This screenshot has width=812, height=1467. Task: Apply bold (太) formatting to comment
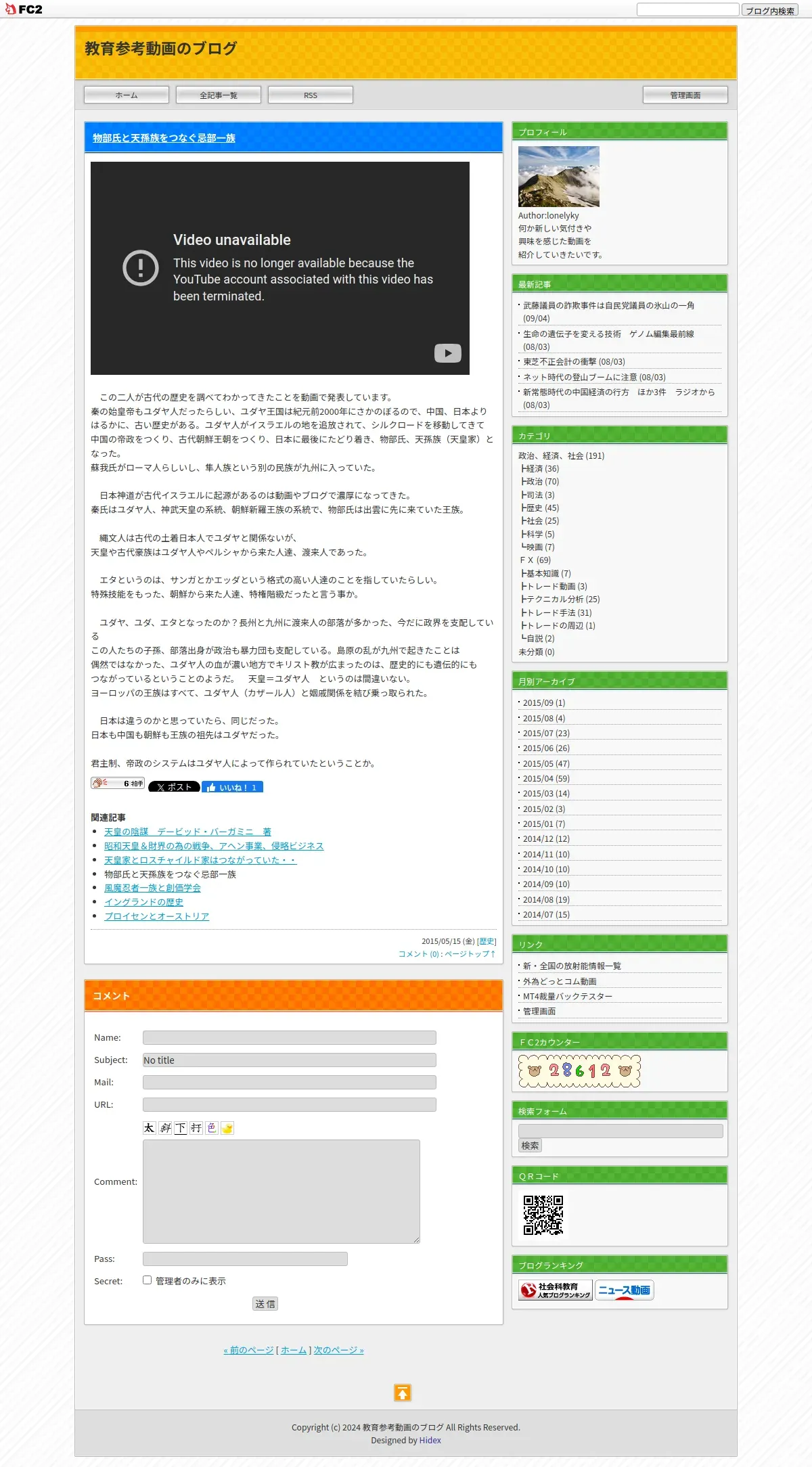(x=150, y=1127)
